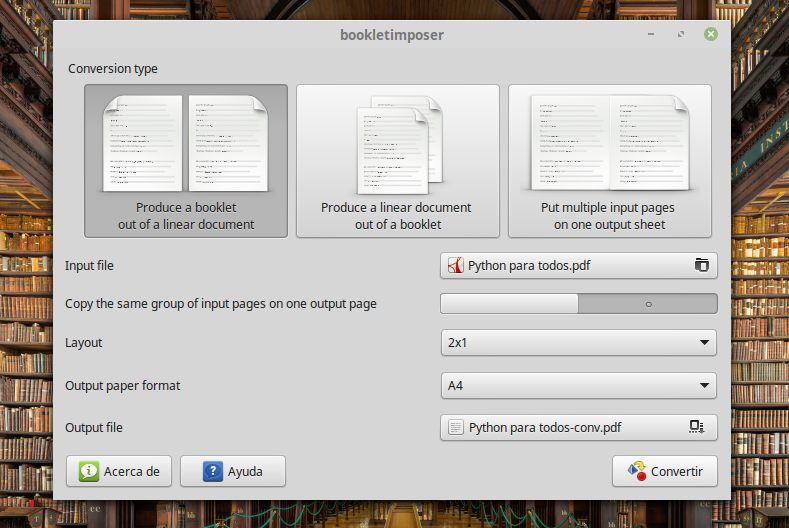The image size is (789, 528).
Task: Click the Python para todos-conv.pdf output file name
Action: click(545, 428)
